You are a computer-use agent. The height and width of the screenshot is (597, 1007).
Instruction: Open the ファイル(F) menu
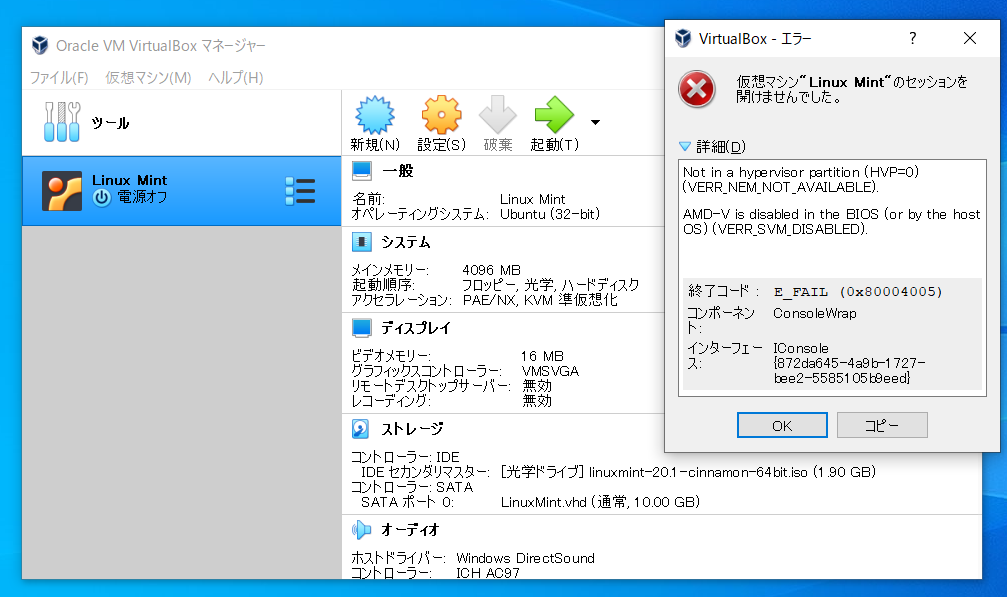(59, 78)
